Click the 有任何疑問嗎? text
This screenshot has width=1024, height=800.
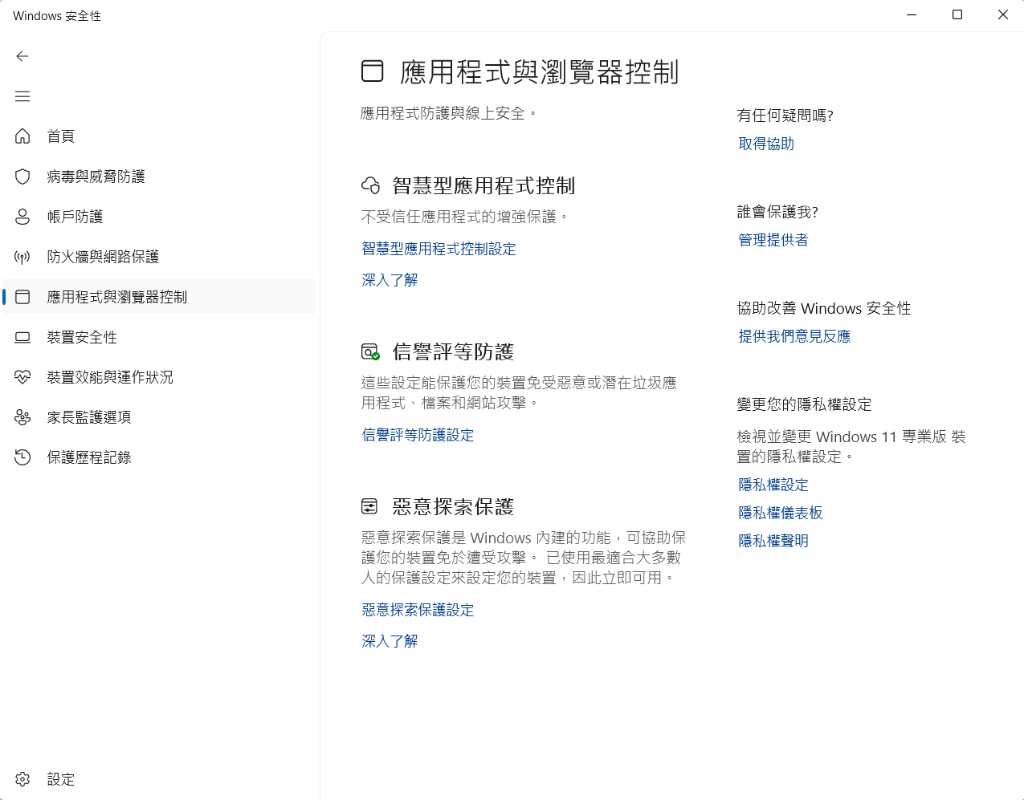[785, 116]
